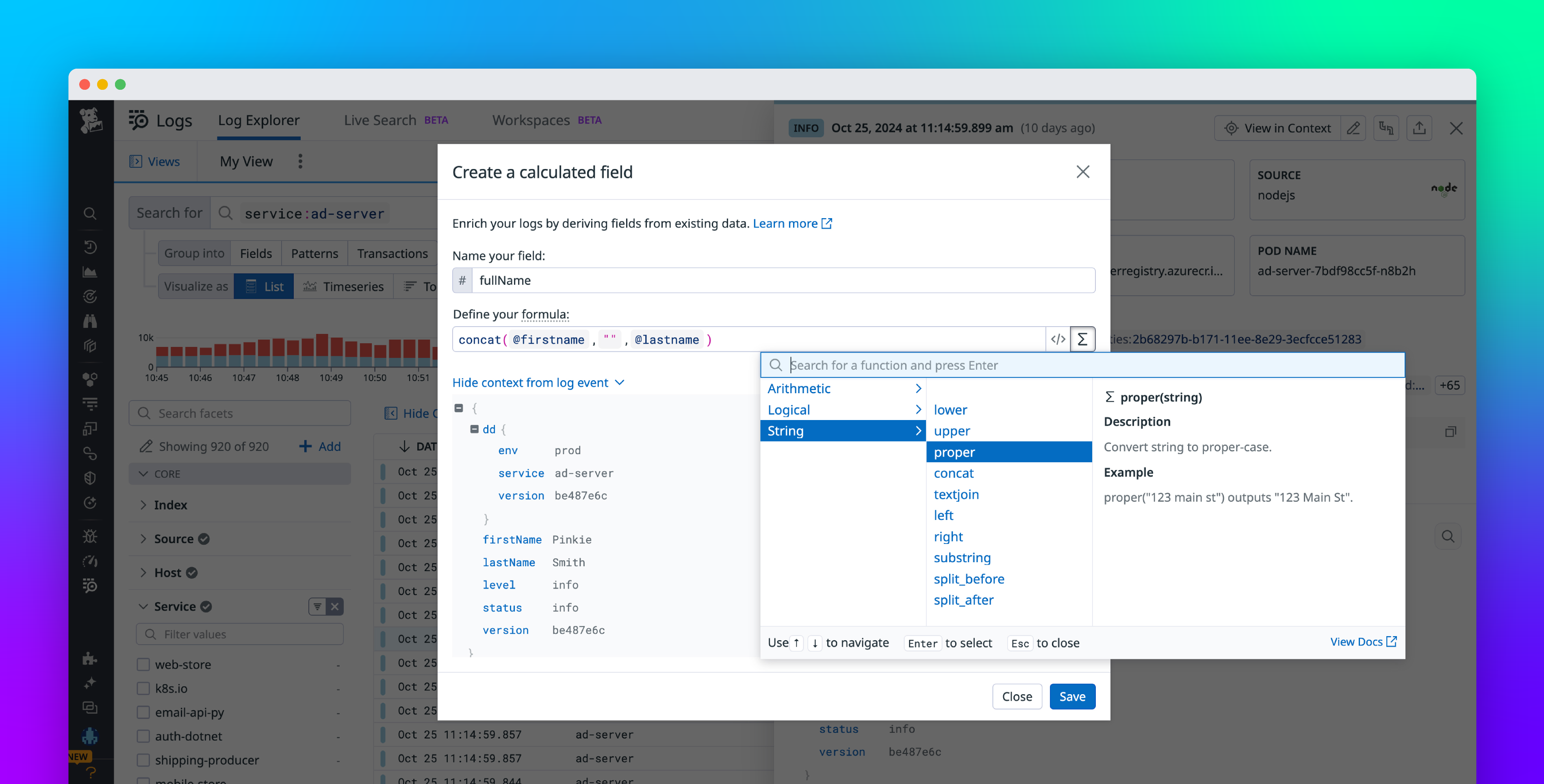Click the Save button in the dialog
Image resolution: width=1544 pixels, height=784 pixels.
click(x=1072, y=696)
